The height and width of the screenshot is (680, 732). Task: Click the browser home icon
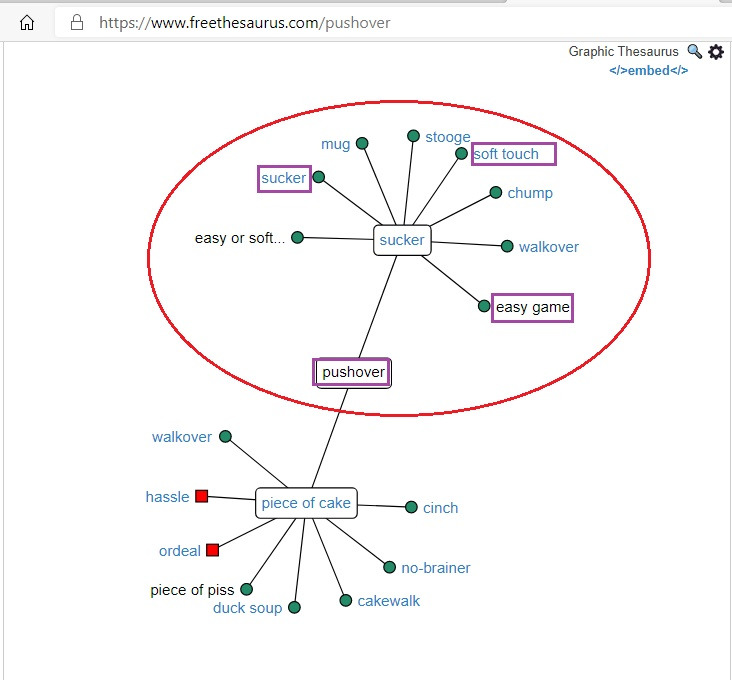coord(27,22)
